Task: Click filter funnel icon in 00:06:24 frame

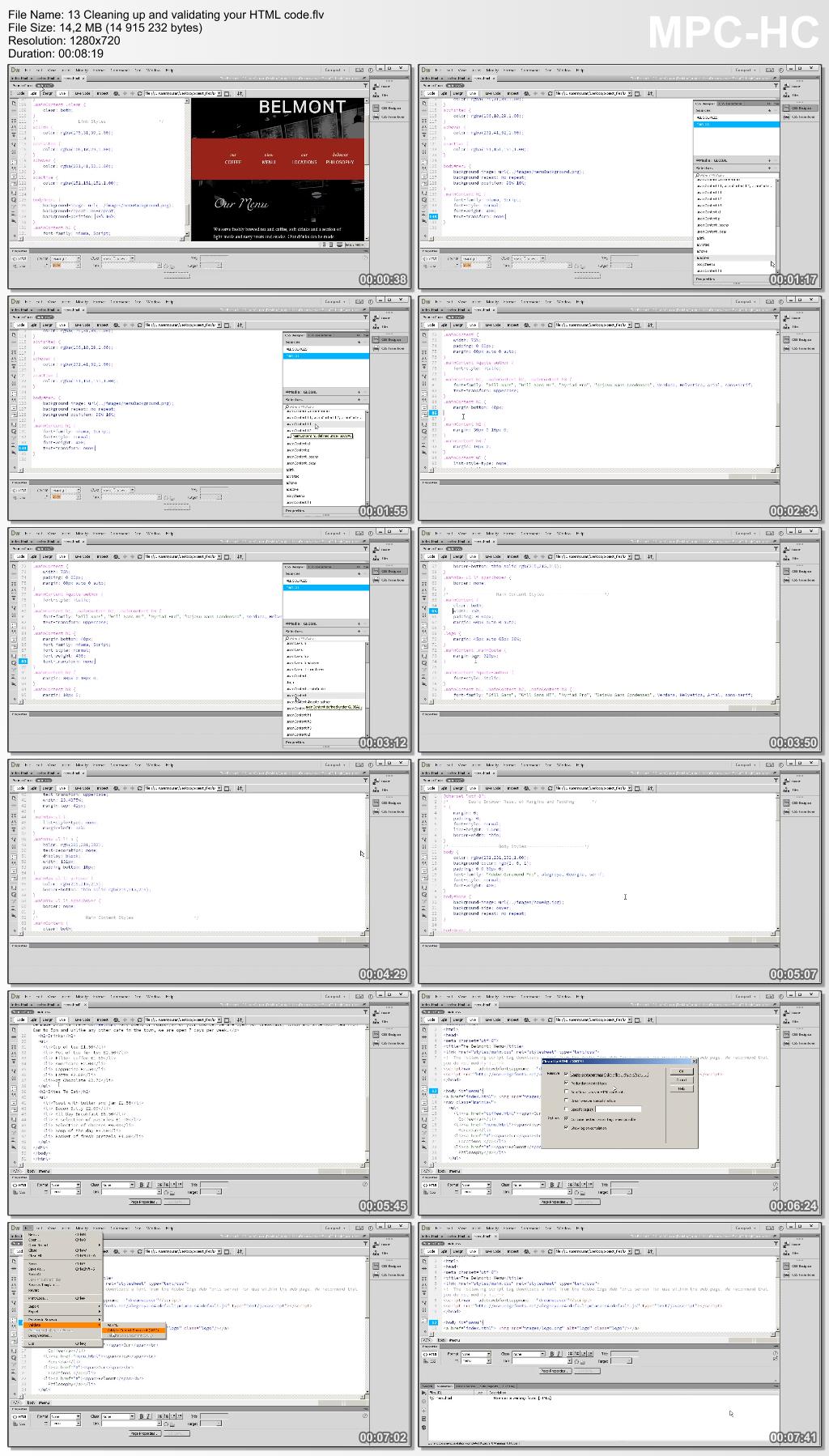Action: point(776,1011)
